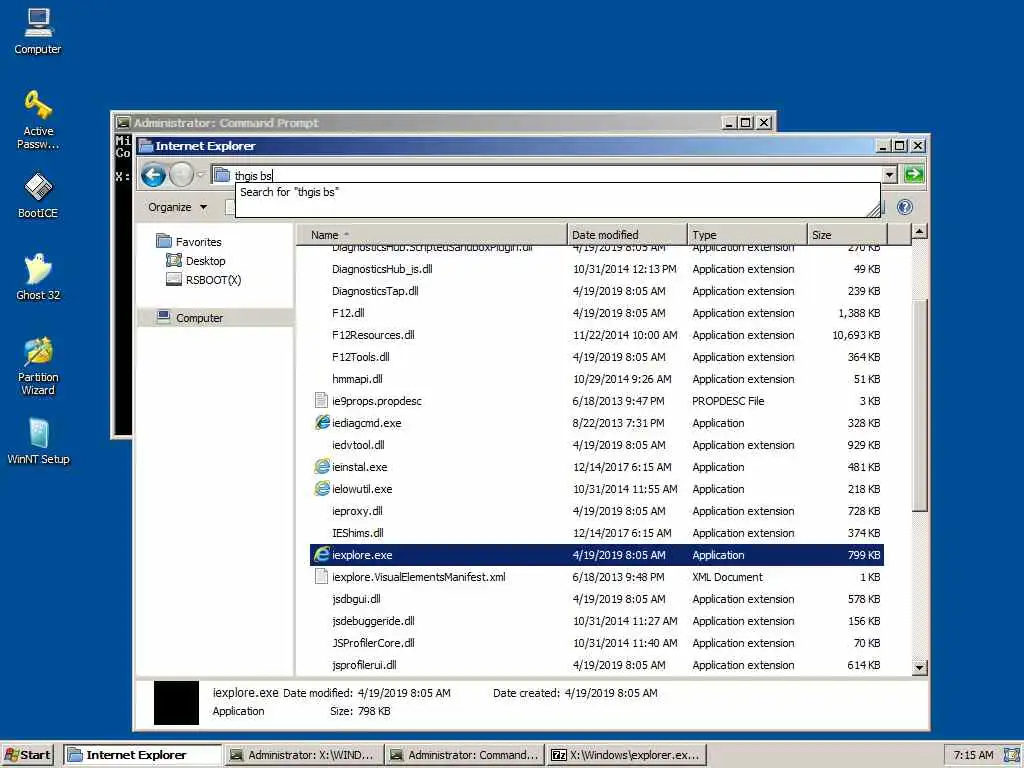This screenshot has height=768, width=1024.
Task: Click the blue Help question mark icon
Action: (904, 207)
